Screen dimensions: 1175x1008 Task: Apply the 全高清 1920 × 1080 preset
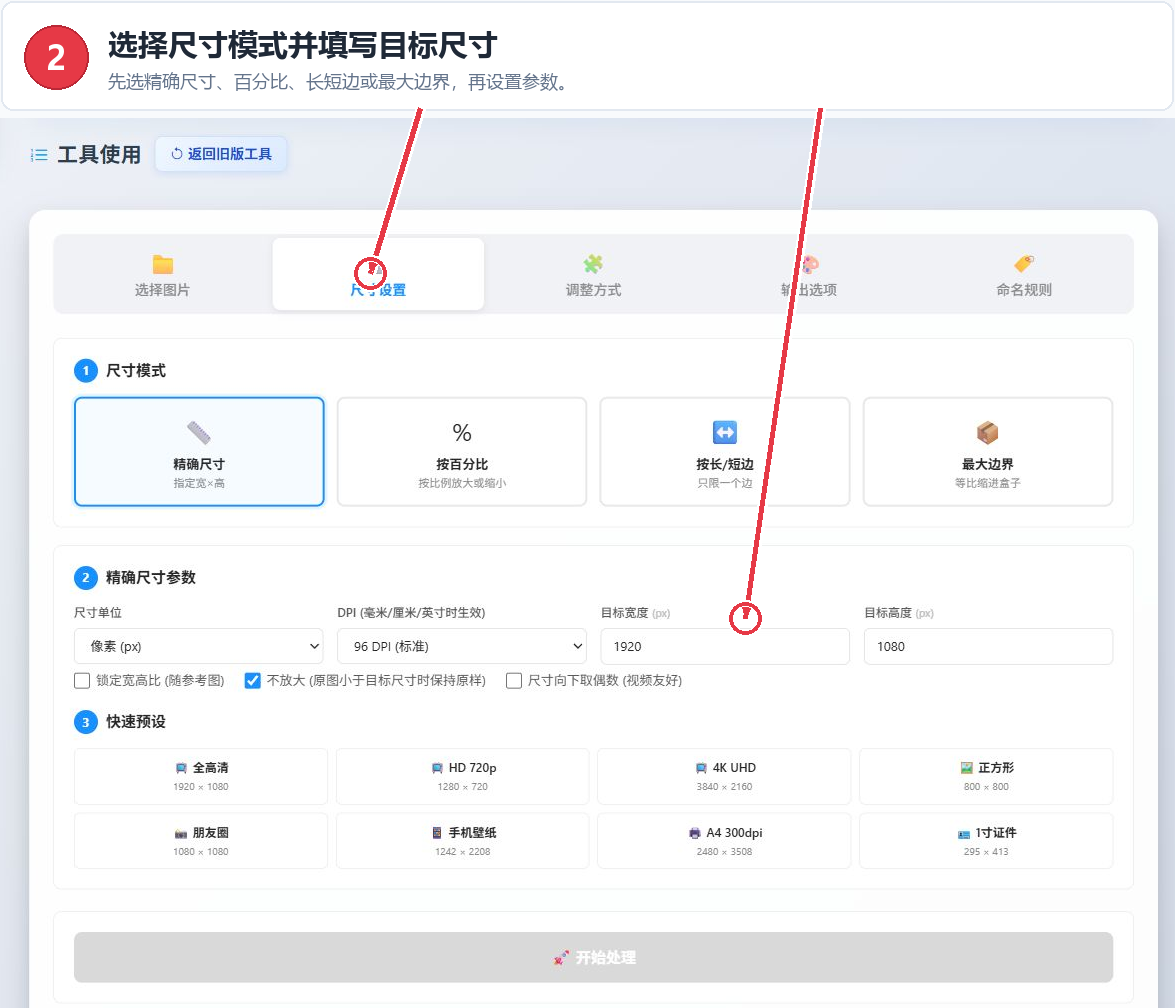point(201,776)
